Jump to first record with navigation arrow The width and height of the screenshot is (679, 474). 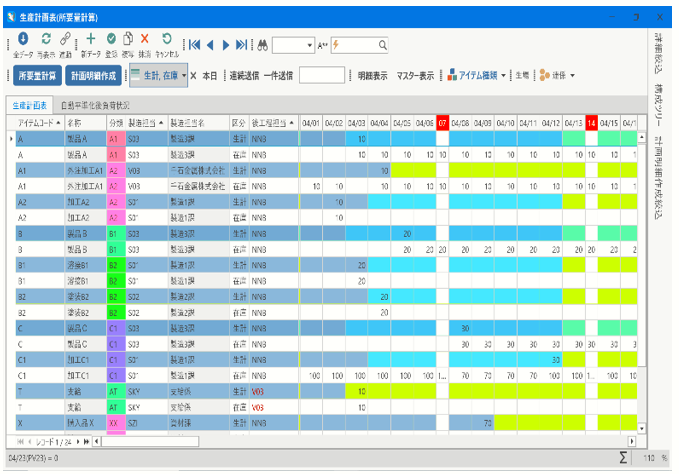(195, 45)
